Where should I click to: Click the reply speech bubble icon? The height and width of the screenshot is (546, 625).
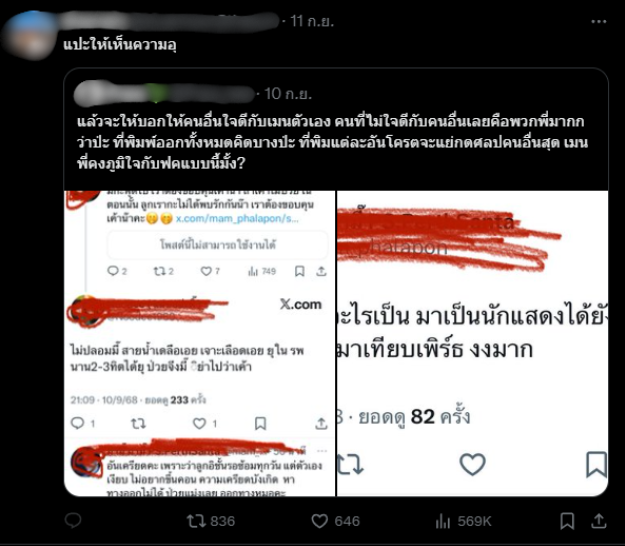tap(73, 520)
